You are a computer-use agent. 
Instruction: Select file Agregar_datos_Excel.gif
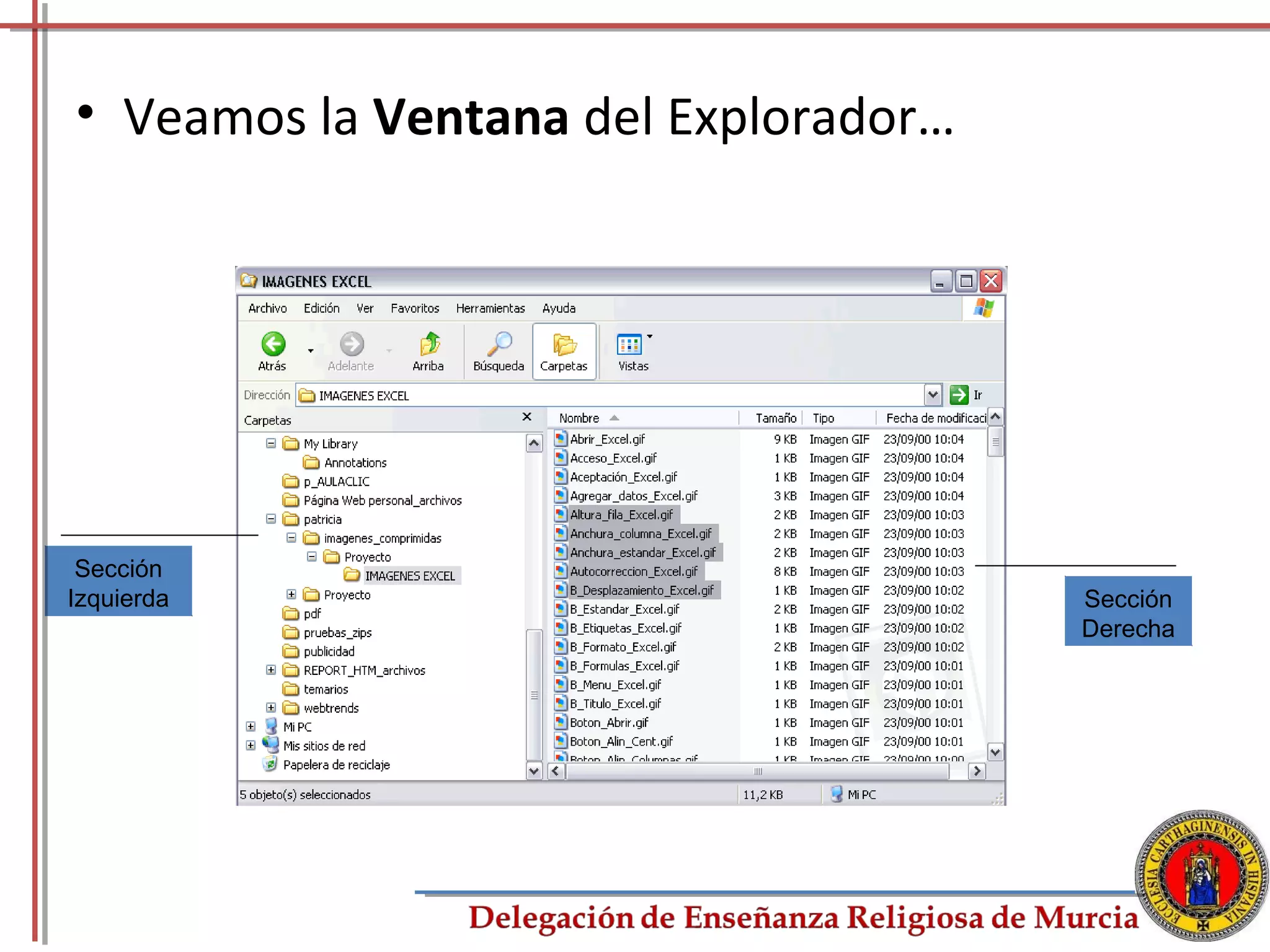[x=634, y=496]
